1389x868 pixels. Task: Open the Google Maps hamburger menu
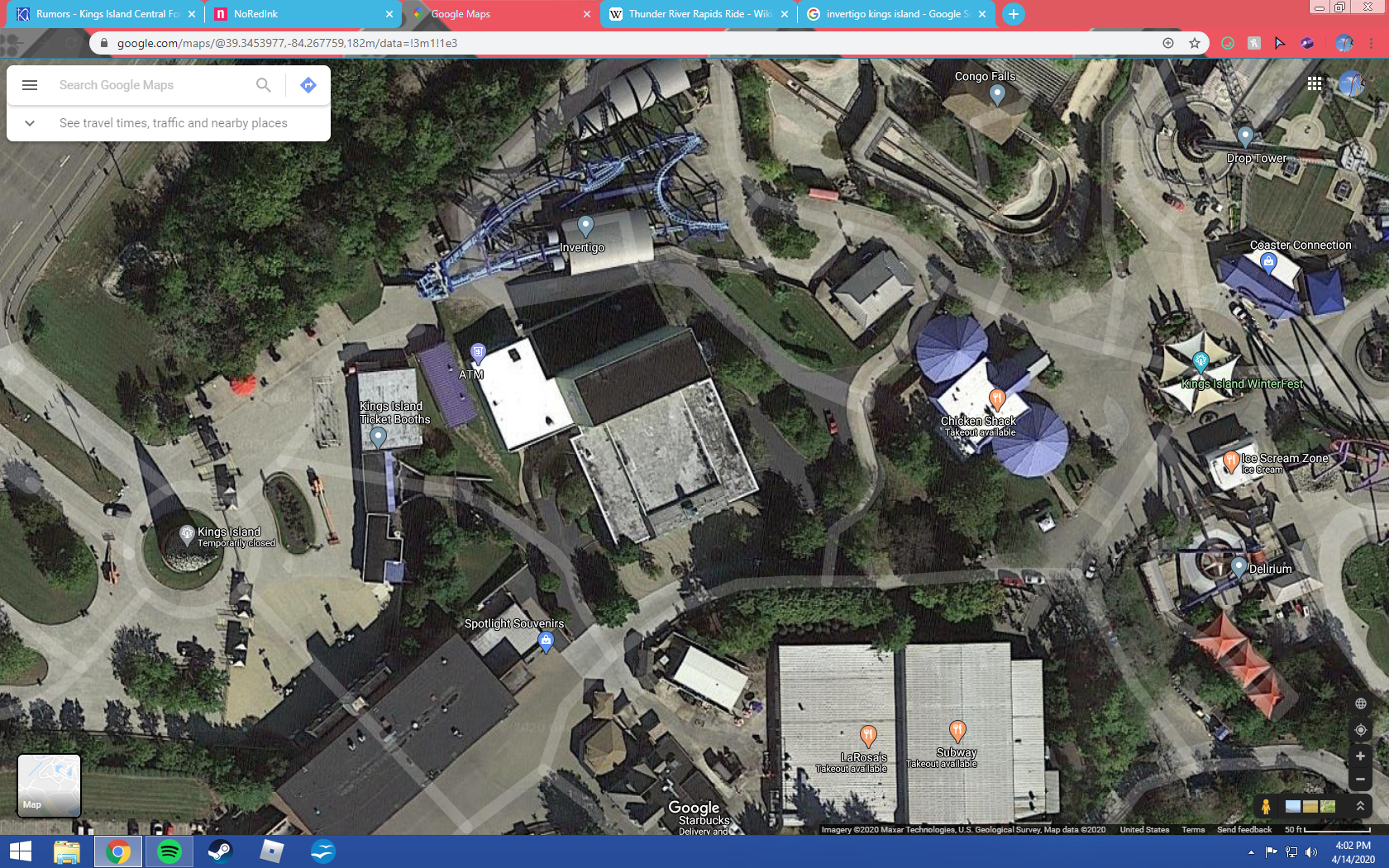coord(30,85)
